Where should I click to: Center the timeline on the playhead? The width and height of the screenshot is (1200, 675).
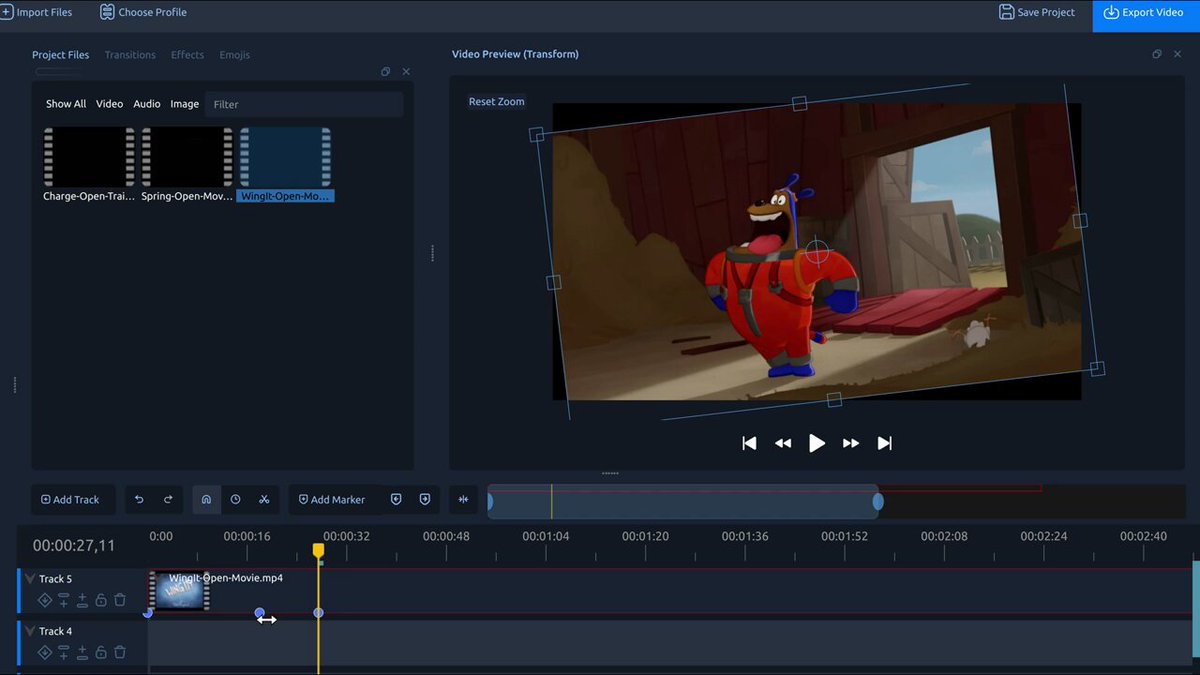coord(462,499)
